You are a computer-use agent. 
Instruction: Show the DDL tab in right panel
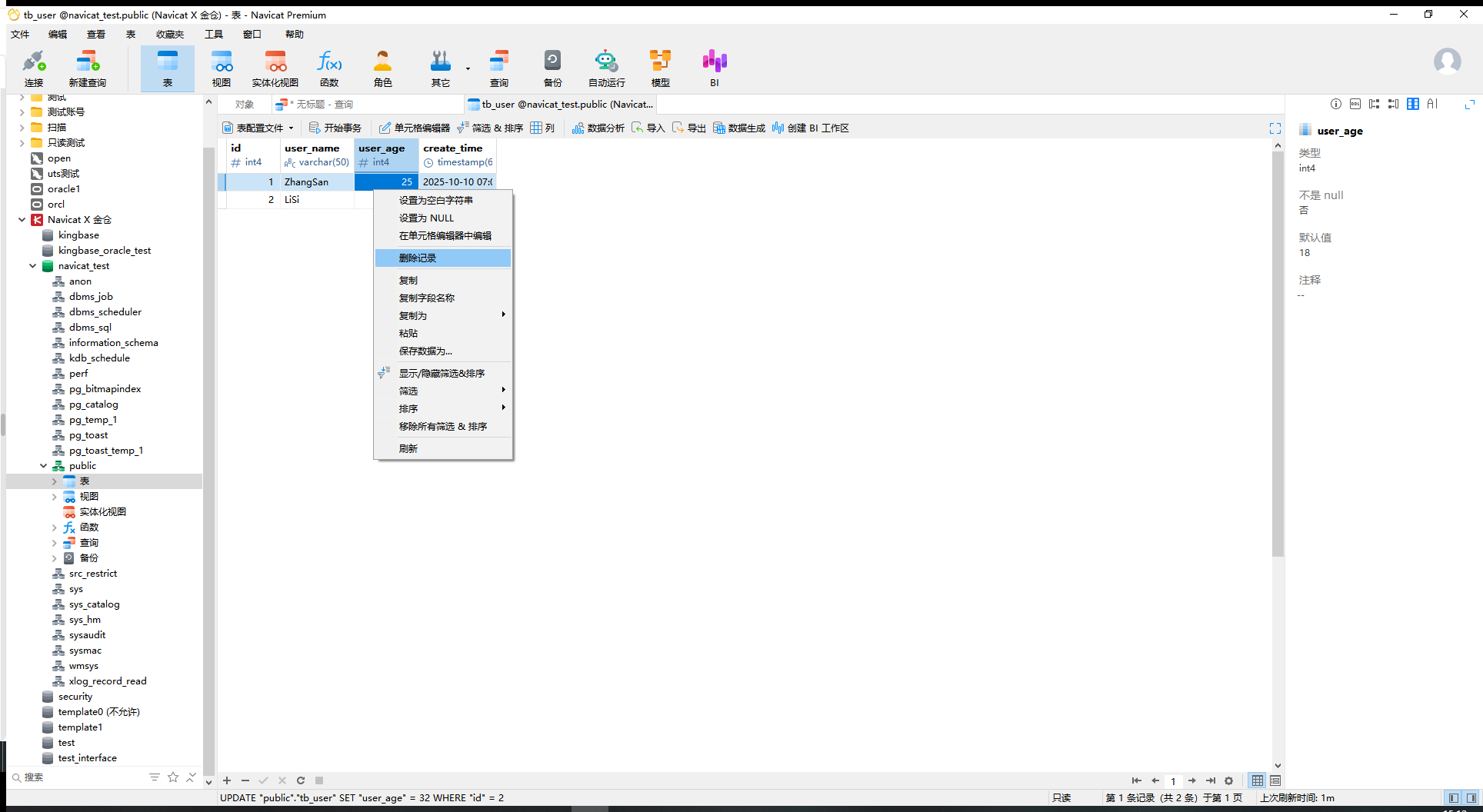(1355, 104)
